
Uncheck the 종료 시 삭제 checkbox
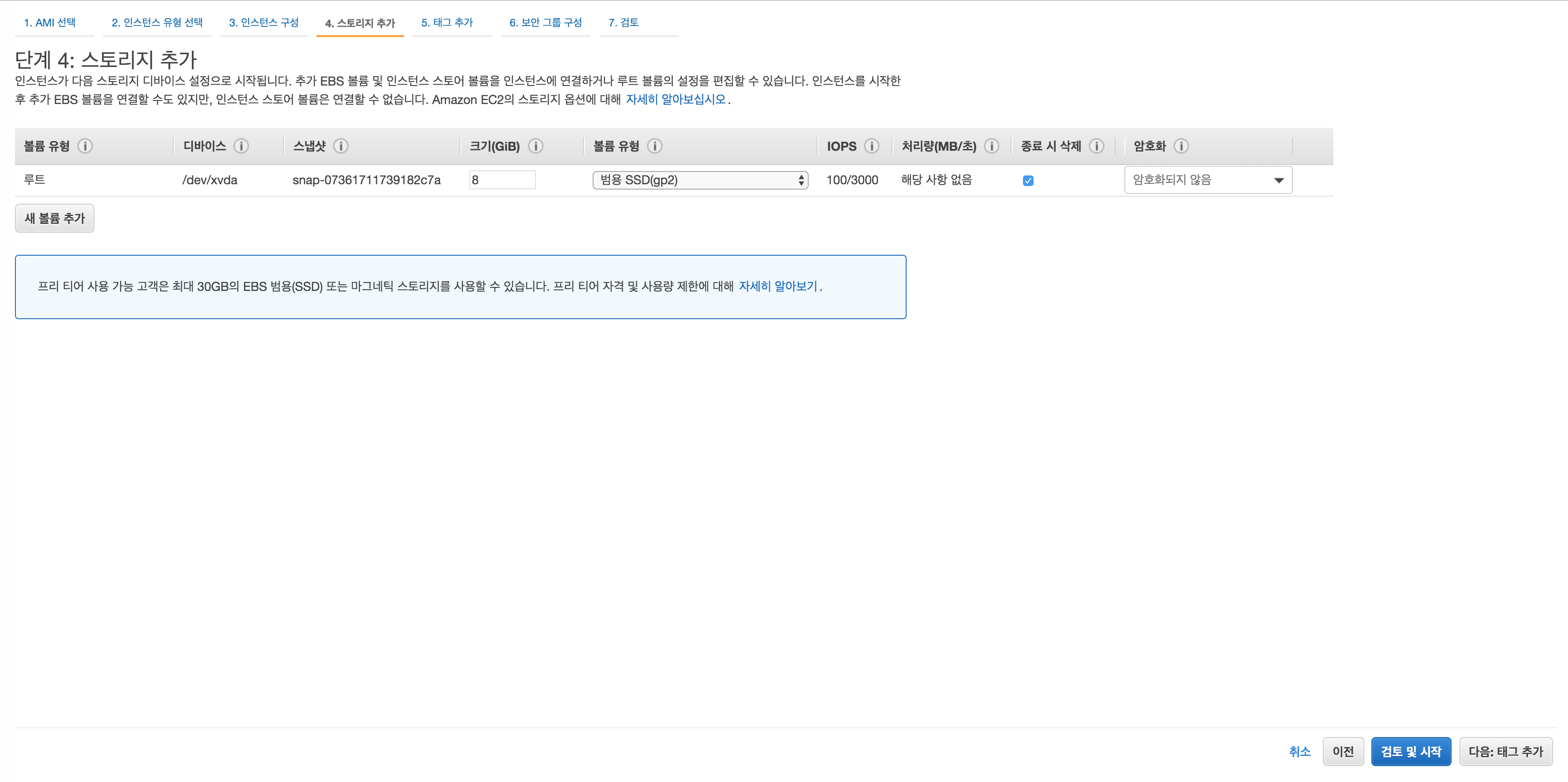click(1028, 181)
